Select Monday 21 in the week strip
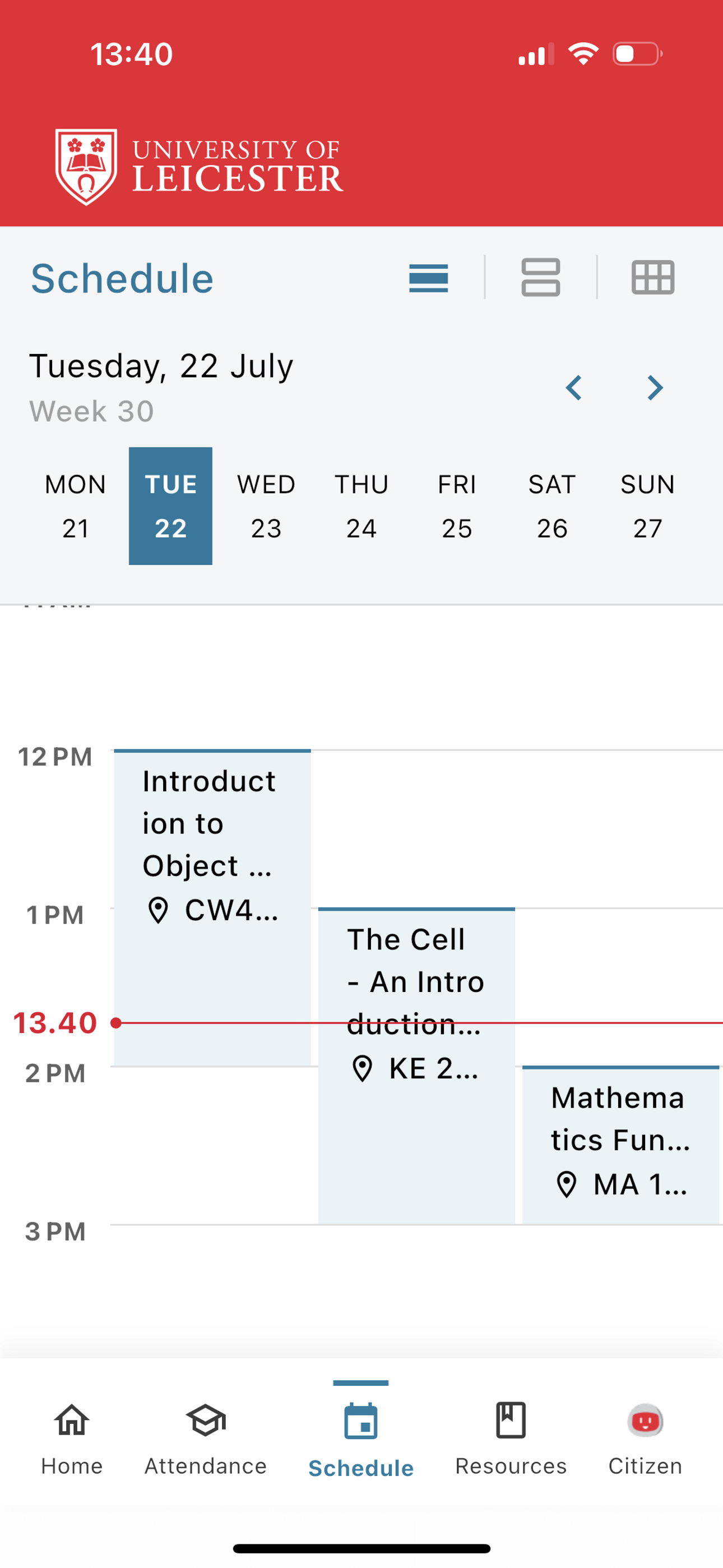This screenshot has height=1568, width=723. point(76,506)
